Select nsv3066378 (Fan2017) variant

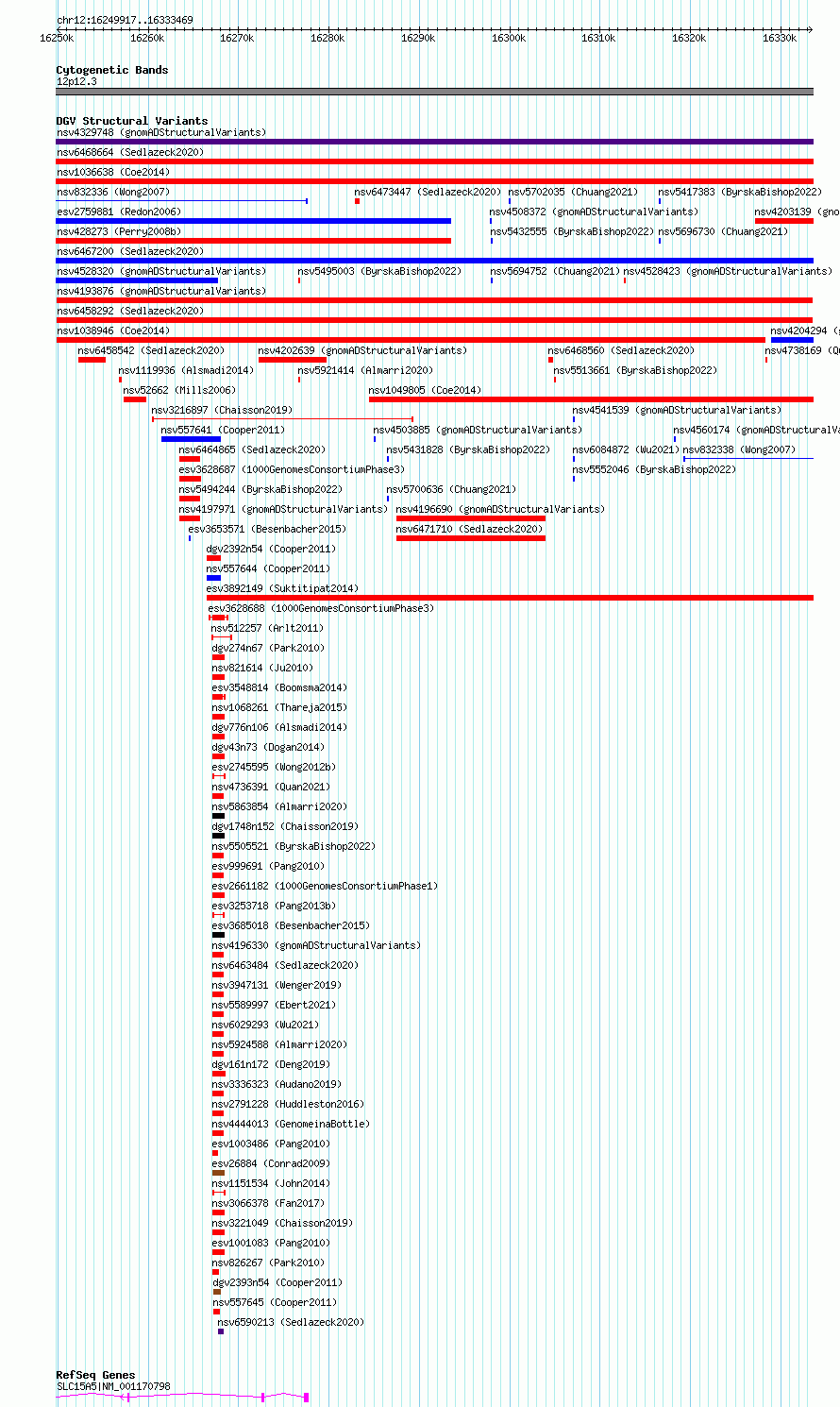(x=268, y=1203)
